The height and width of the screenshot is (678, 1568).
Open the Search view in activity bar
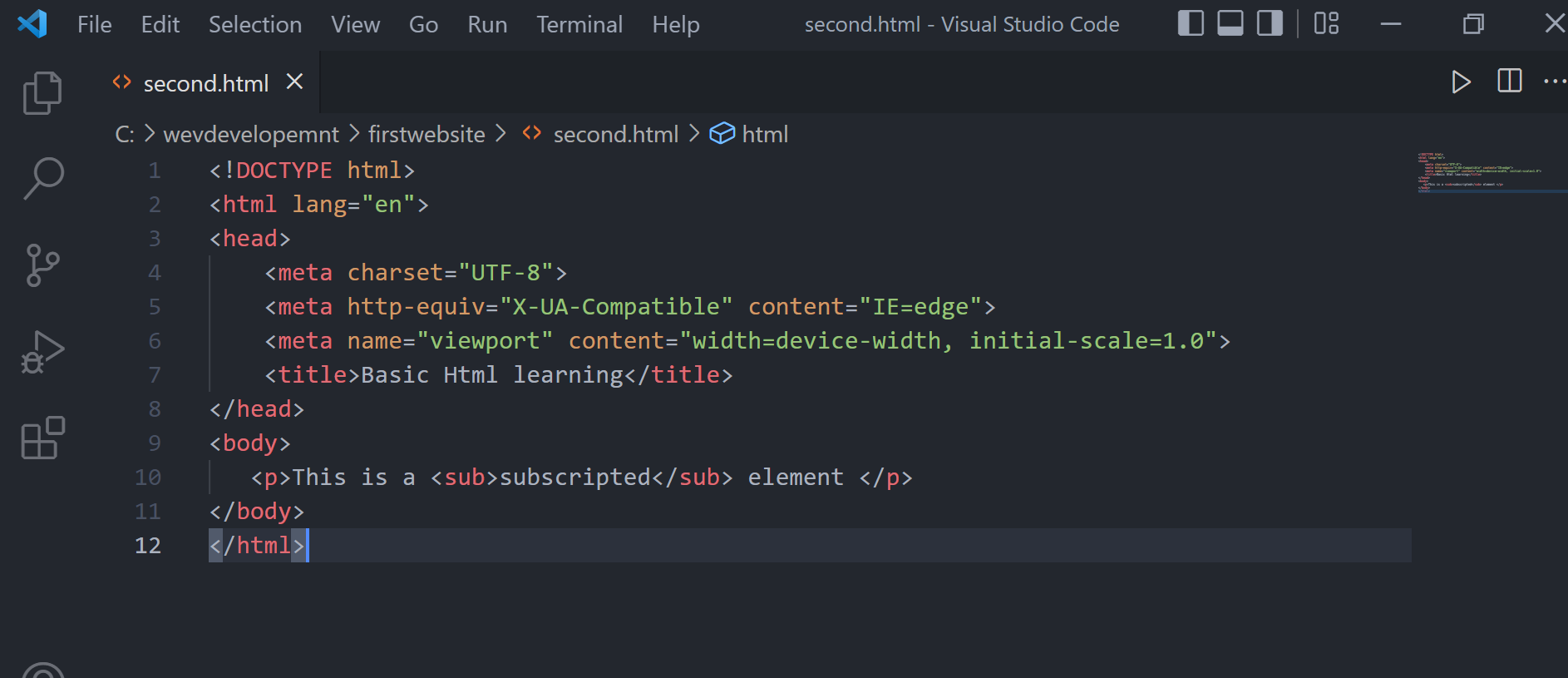click(43, 178)
